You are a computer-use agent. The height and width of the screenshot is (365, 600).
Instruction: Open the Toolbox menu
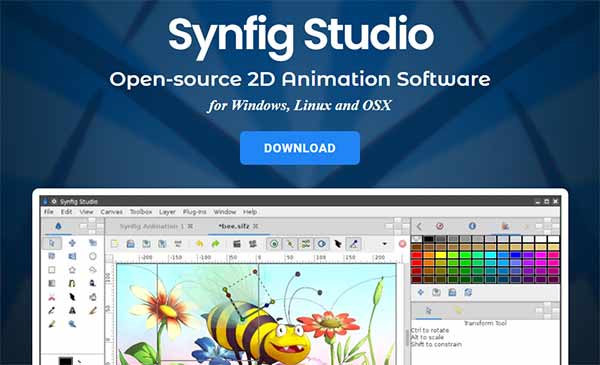pyautogui.click(x=141, y=212)
